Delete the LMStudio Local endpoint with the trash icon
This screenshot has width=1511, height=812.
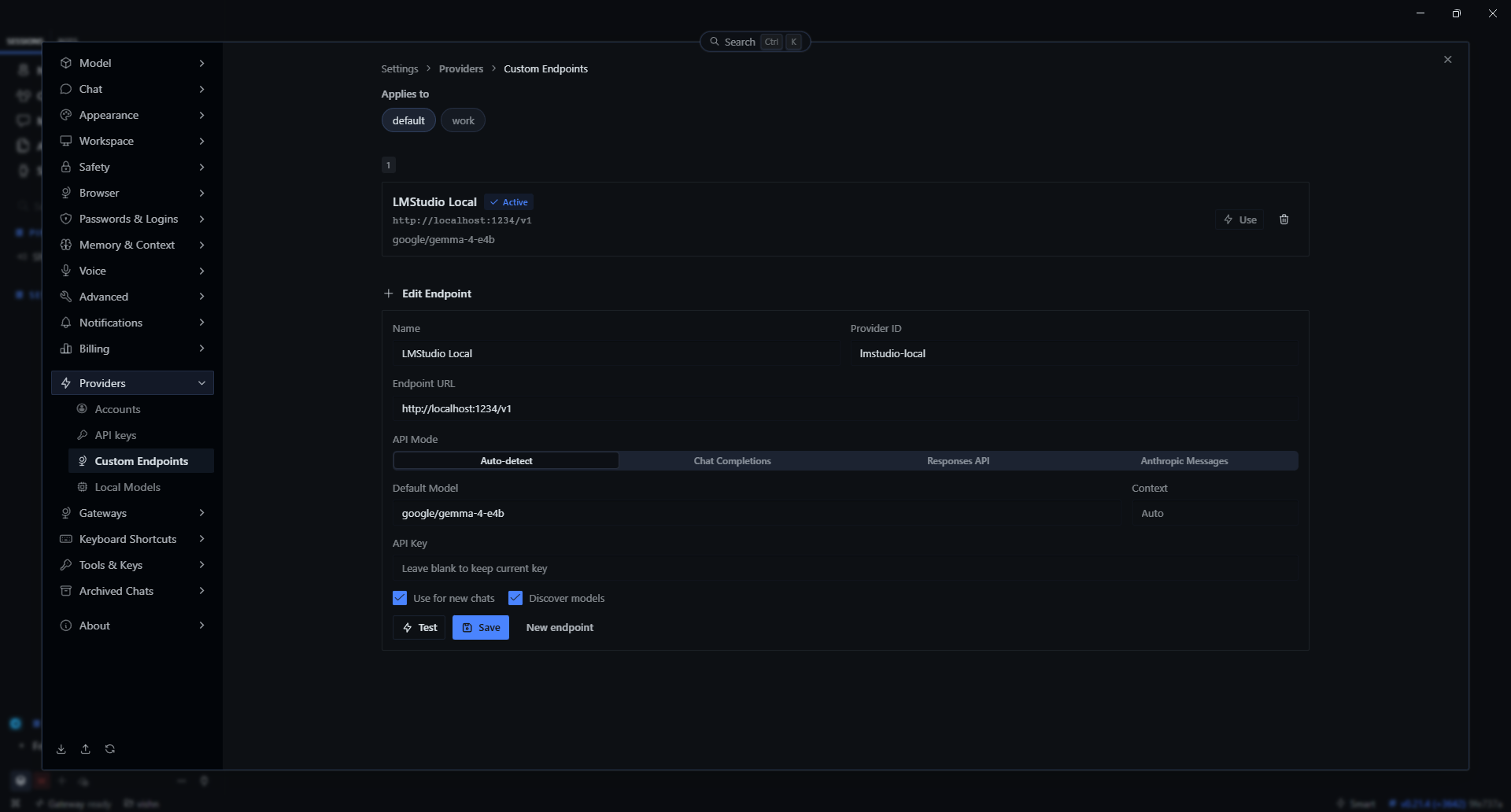pos(1284,220)
